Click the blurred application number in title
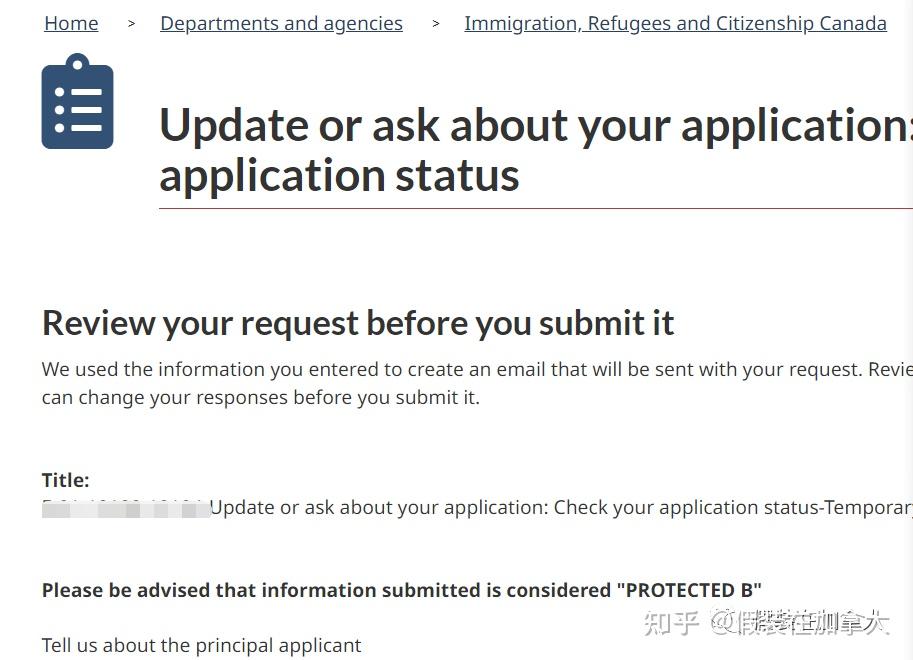Image resolution: width=913 pixels, height=660 pixels. click(125, 508)
